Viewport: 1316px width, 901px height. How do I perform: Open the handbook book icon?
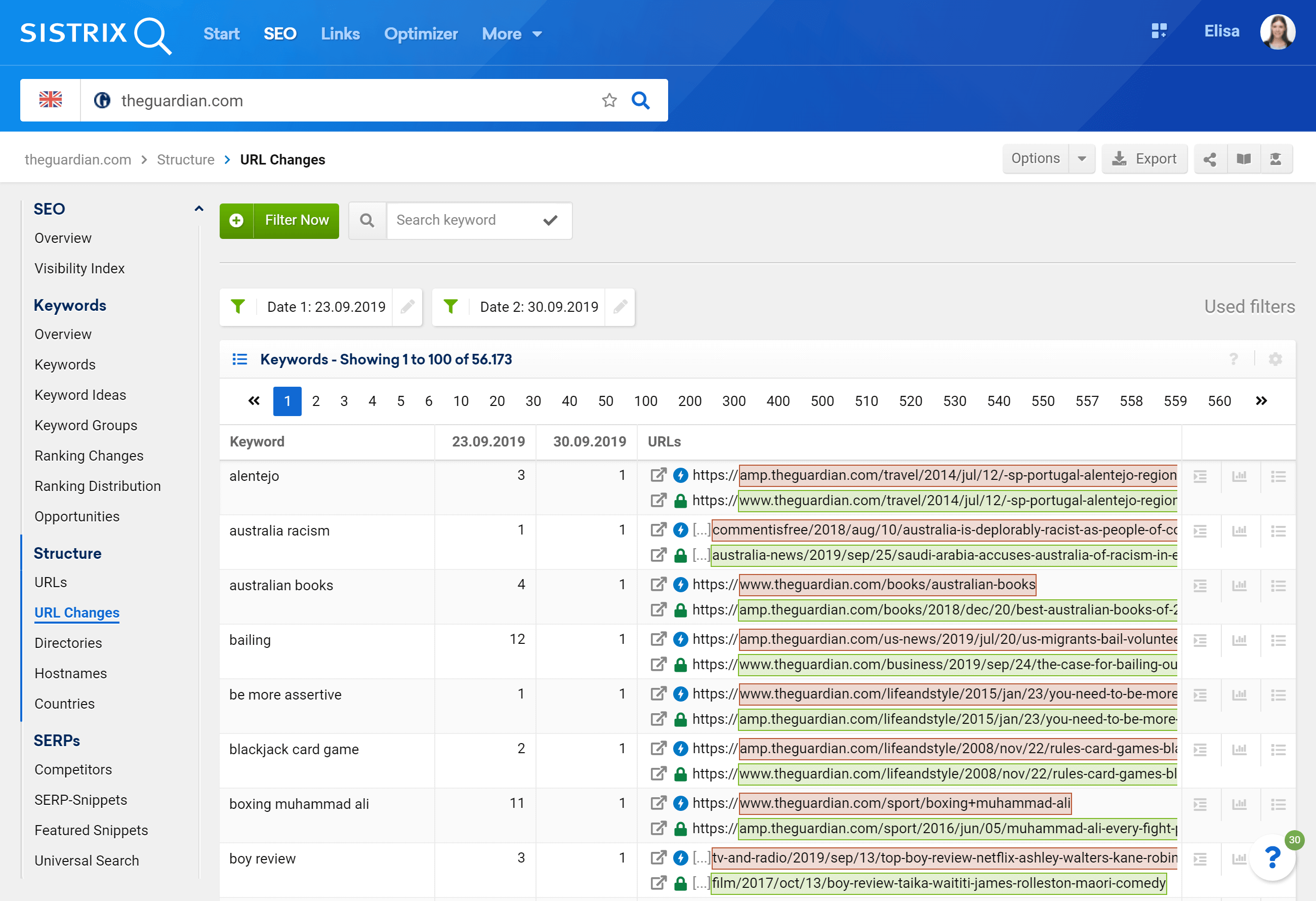1244,159
